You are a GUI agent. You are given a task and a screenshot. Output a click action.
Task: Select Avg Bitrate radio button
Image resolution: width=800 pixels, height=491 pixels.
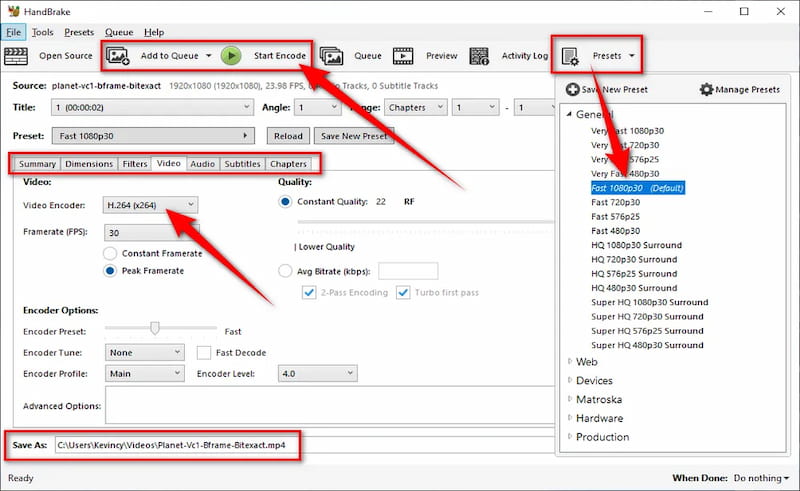pyautogui.click(x=285, y=271)
